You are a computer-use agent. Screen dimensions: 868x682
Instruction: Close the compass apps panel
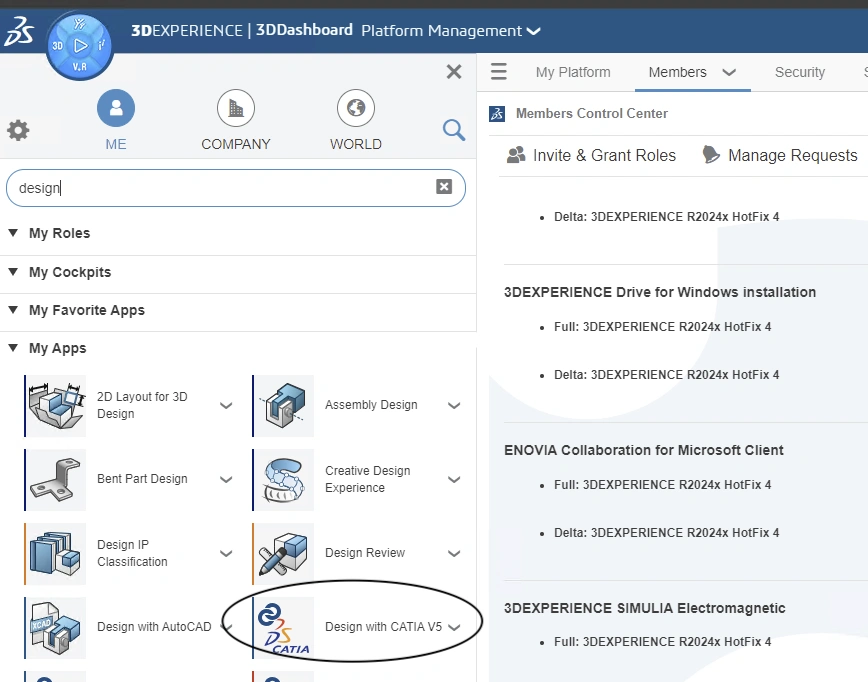454,71
